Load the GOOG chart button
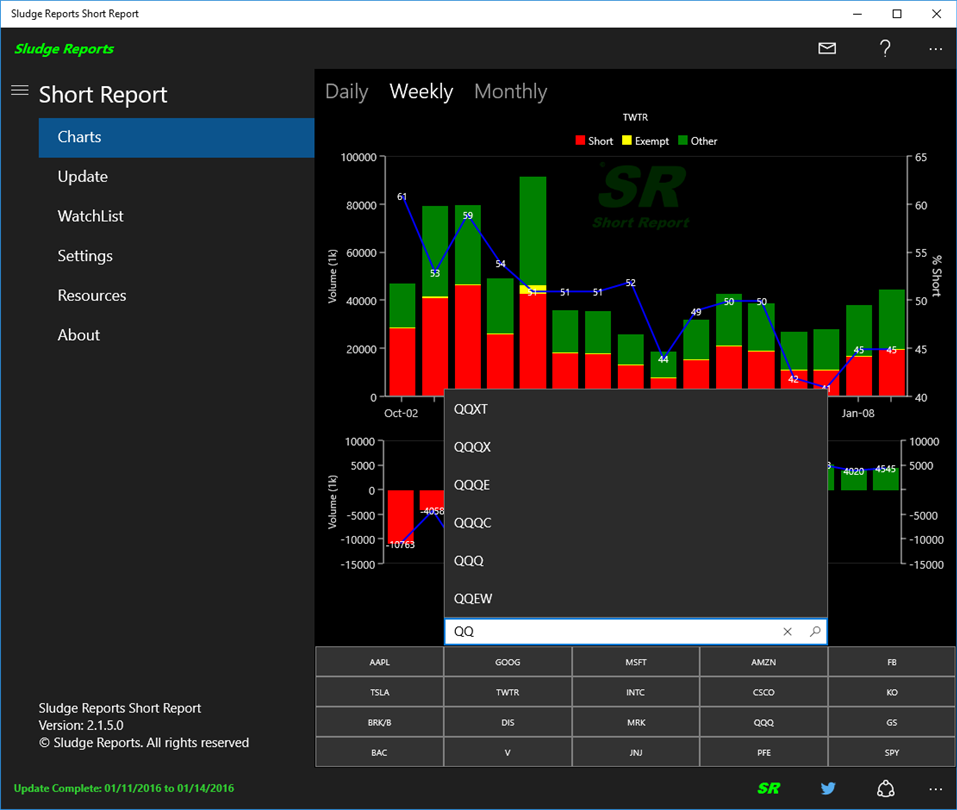Image resolution: width=957 pixels, height=810 pixels. click(507, 662)
